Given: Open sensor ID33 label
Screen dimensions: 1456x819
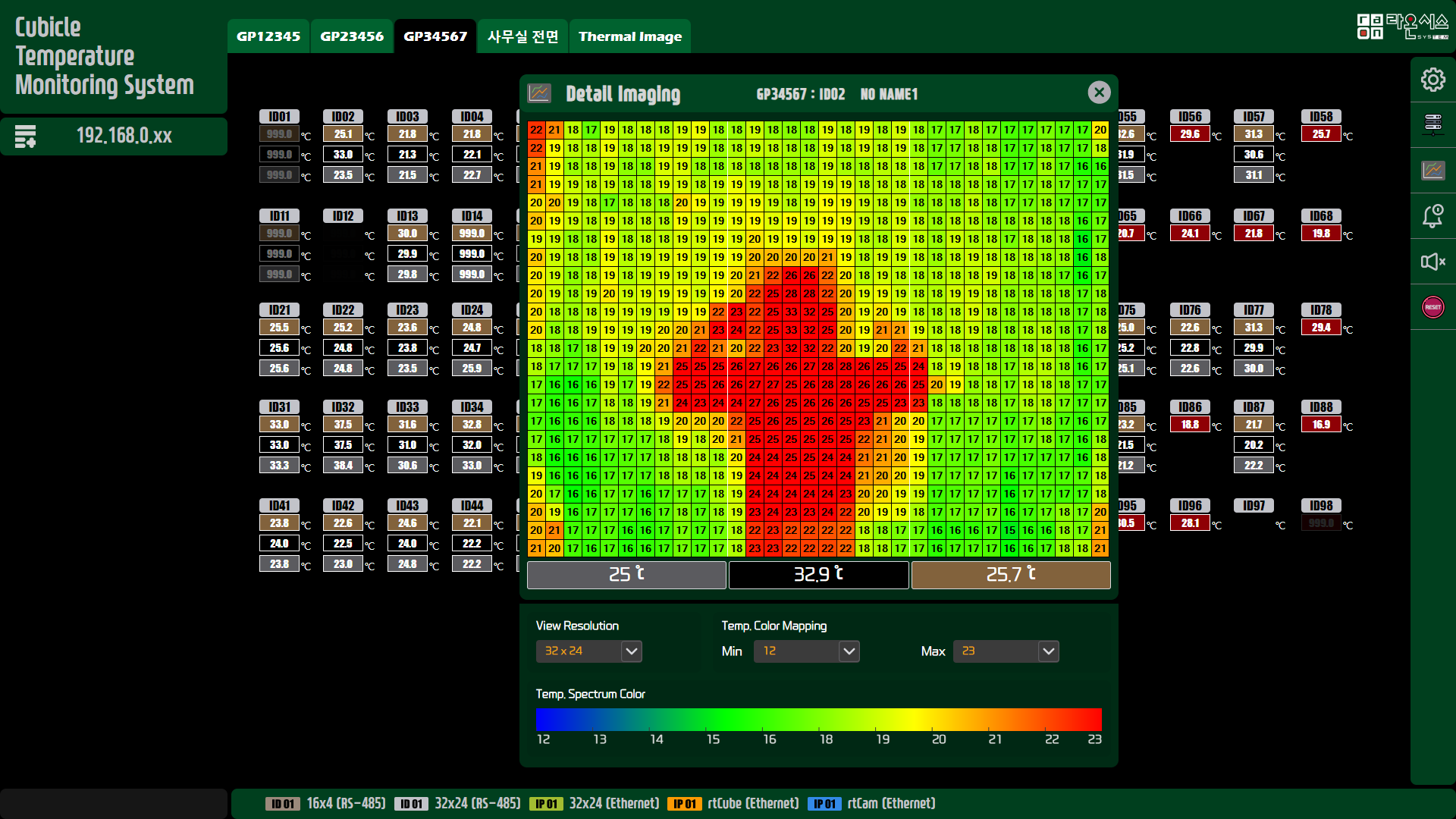Looking at the screenshot, I should pos(407,406).
